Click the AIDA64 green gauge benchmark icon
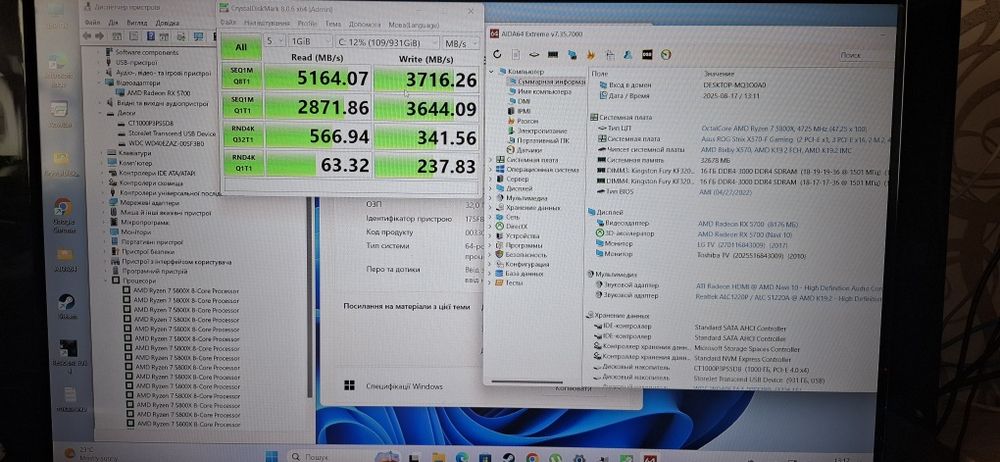Image resolution: width=1000 pixels, height=462 pixels. 666,55
